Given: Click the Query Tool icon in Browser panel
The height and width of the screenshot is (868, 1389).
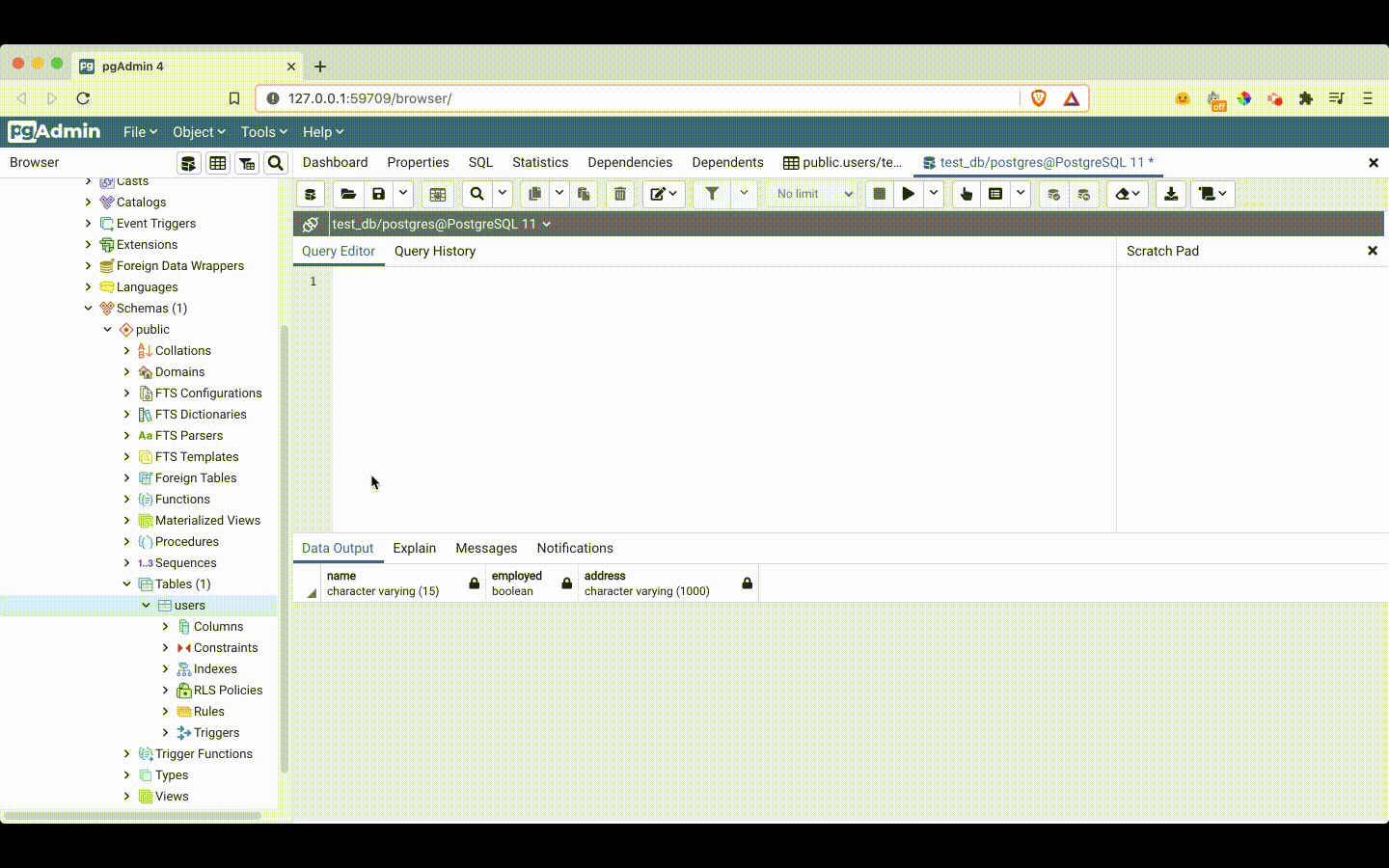Looking at the screenshot, I should (189, 163).
